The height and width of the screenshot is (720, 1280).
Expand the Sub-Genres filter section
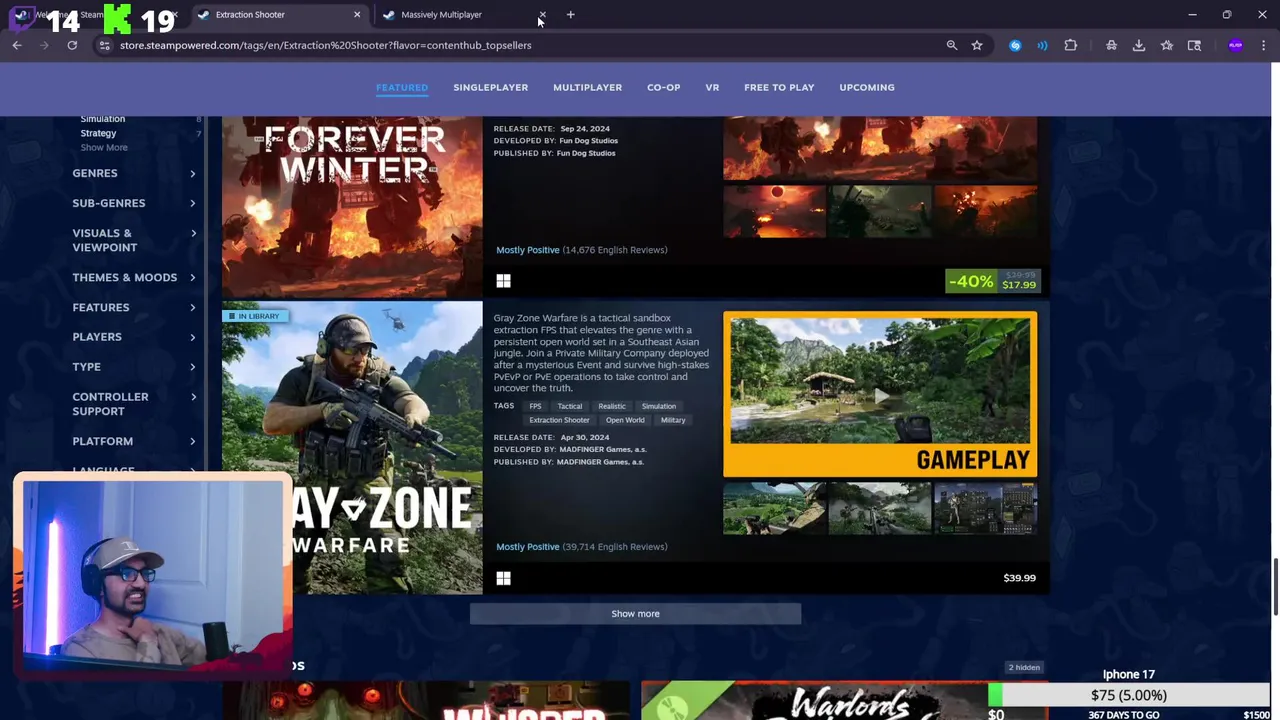pyautogui.click(x=134, y=203)
